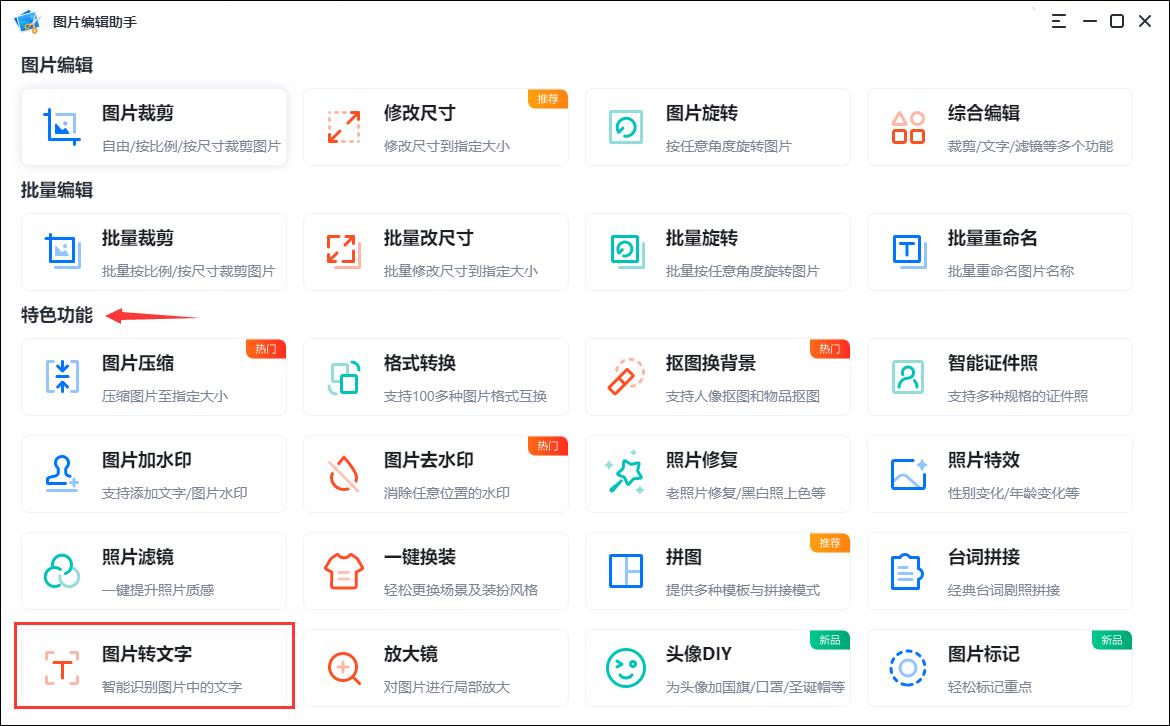Screen dimensions: 1170x726
Task: Open the 图片旋转 rotate icon
Action: pos(626,127)
